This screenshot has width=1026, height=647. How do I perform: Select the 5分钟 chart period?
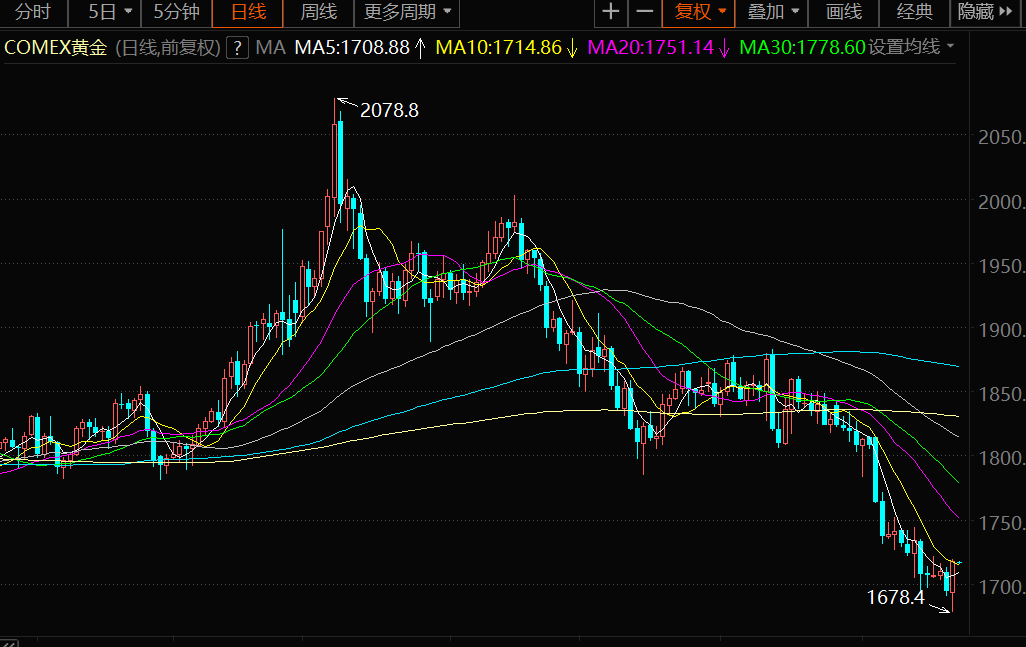click(176, 13)
